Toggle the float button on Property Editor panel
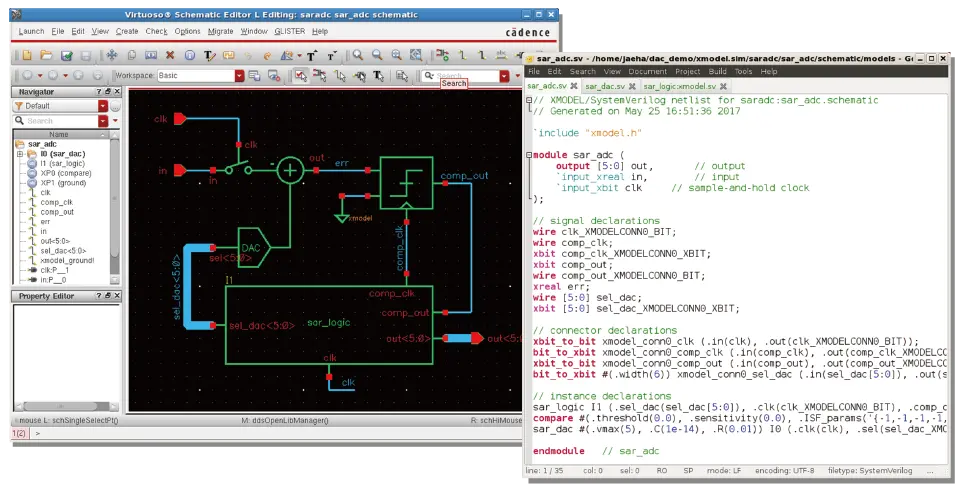Image resolution: width=961 pixels, height=490 pixels. pos(108,296)
